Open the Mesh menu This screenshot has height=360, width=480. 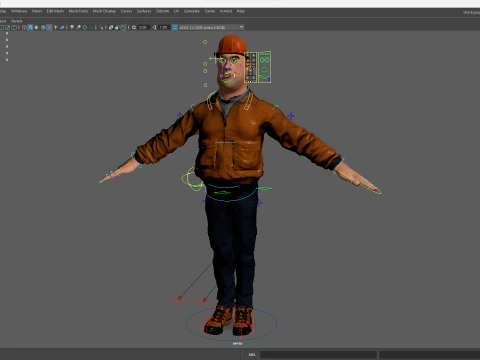[37, 11]
